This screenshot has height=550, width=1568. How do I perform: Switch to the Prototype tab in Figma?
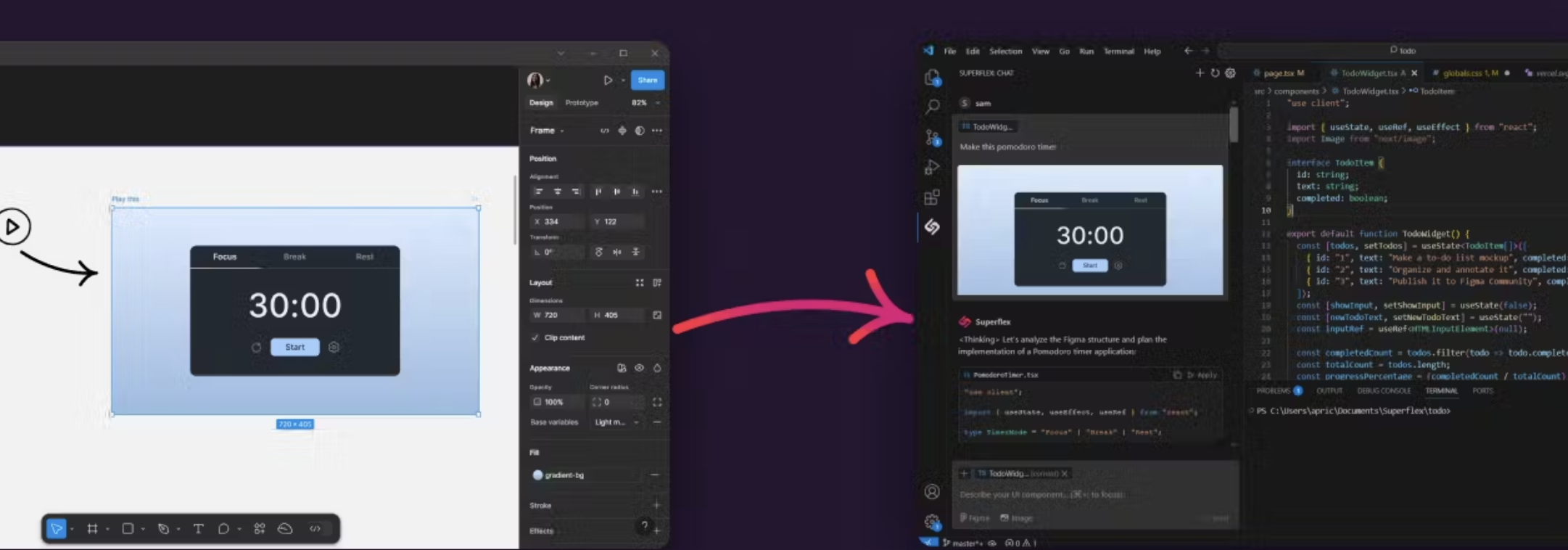point(582,103)
